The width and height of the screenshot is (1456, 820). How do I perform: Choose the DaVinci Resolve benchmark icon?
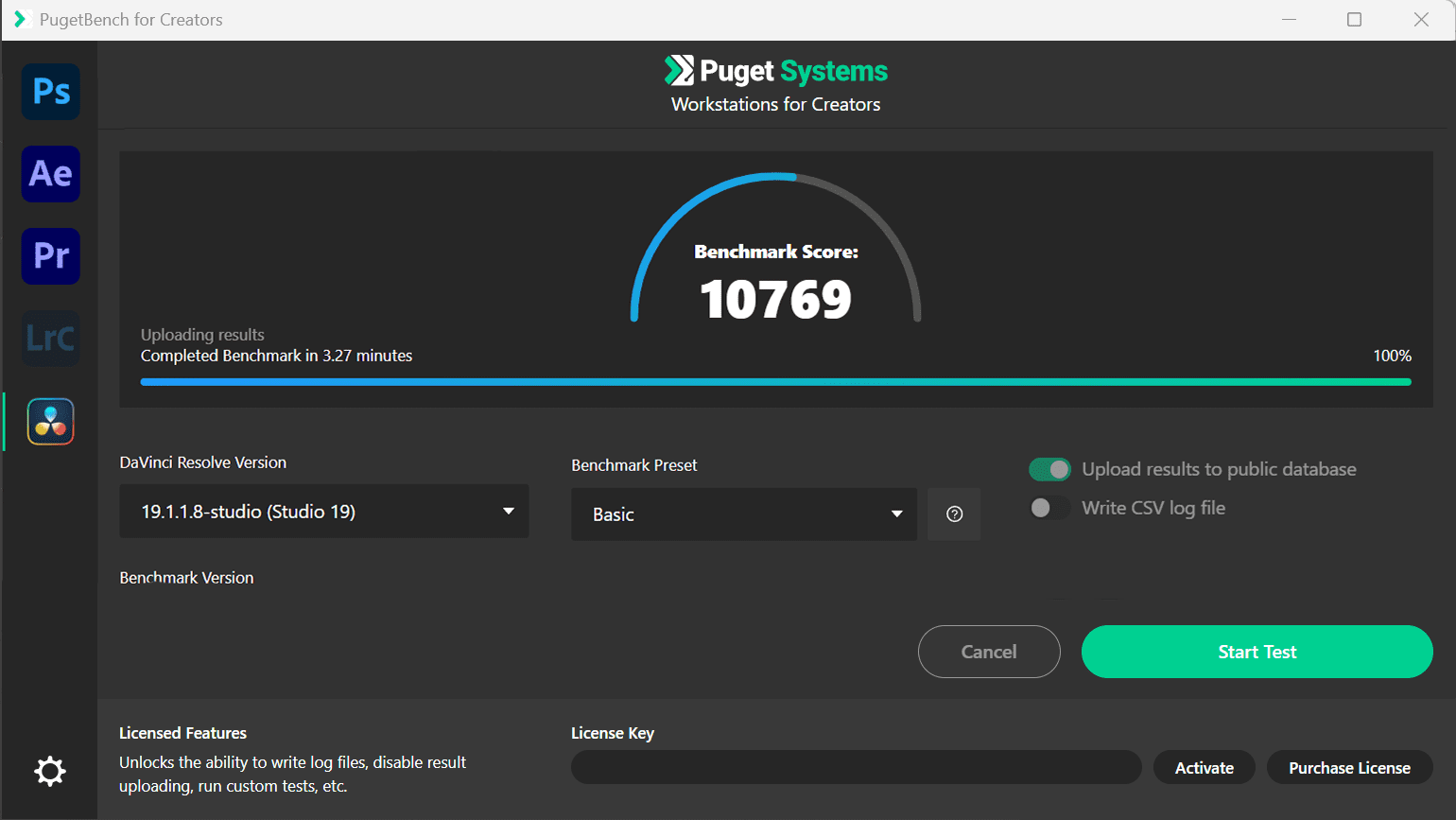pos(51,422)
